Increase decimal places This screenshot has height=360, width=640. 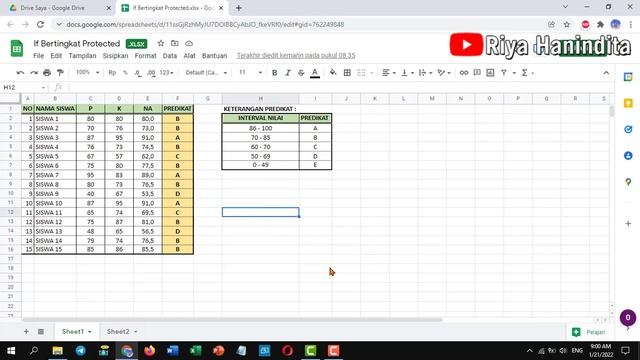(x=151, y=73)
